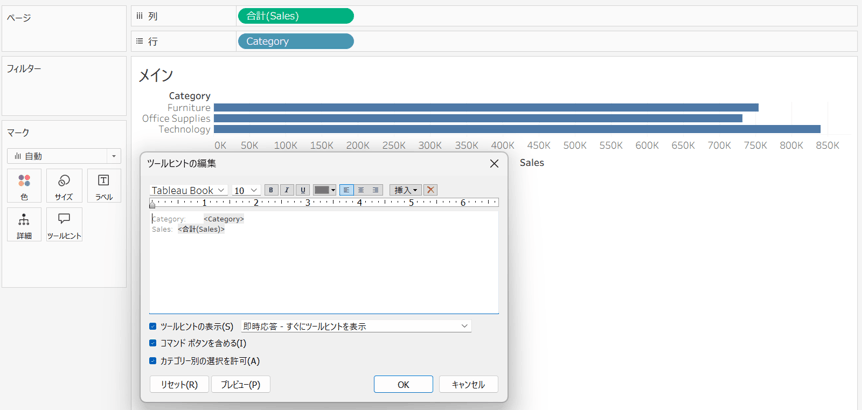Open the Tableau Book font dropdown
Image resolution: width=862 pixels, height=410 pixels.
tap(188, 190)
